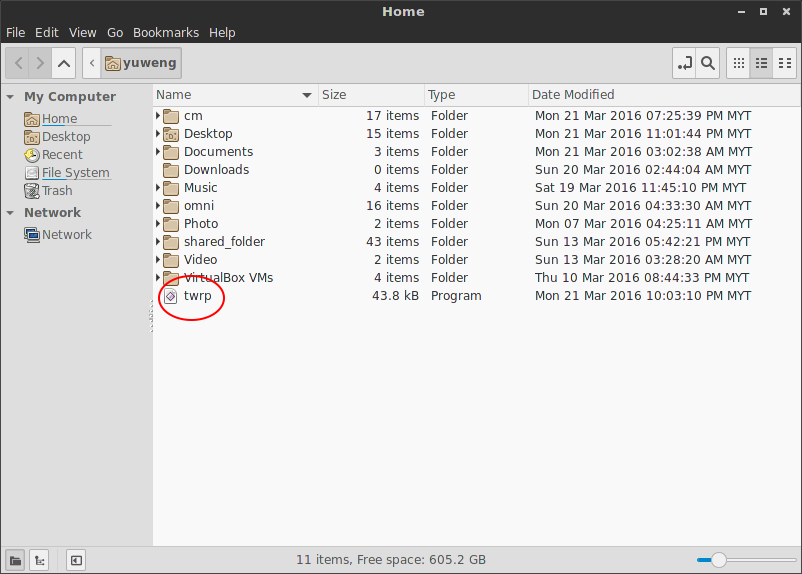Select the shared_folder icon
Viewport: 802px width, 574px height.
[x=171, y=242]
